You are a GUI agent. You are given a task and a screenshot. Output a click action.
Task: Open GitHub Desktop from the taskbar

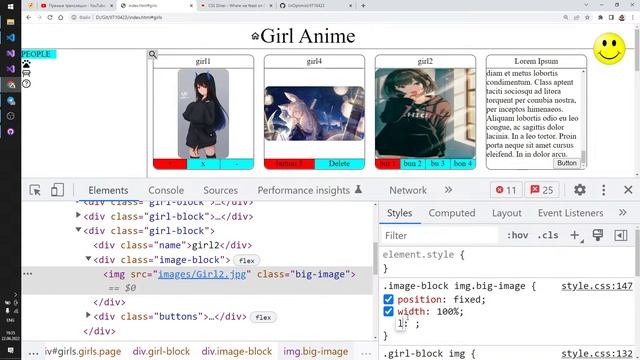(11, 131)
